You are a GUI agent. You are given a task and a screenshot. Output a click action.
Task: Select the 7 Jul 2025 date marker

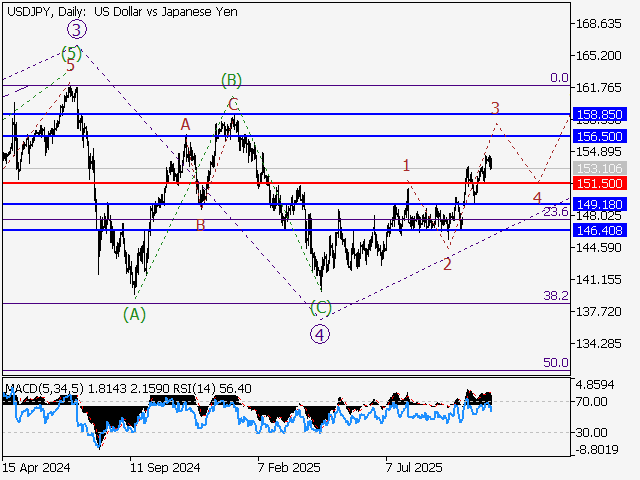click(x=414, y=467)
